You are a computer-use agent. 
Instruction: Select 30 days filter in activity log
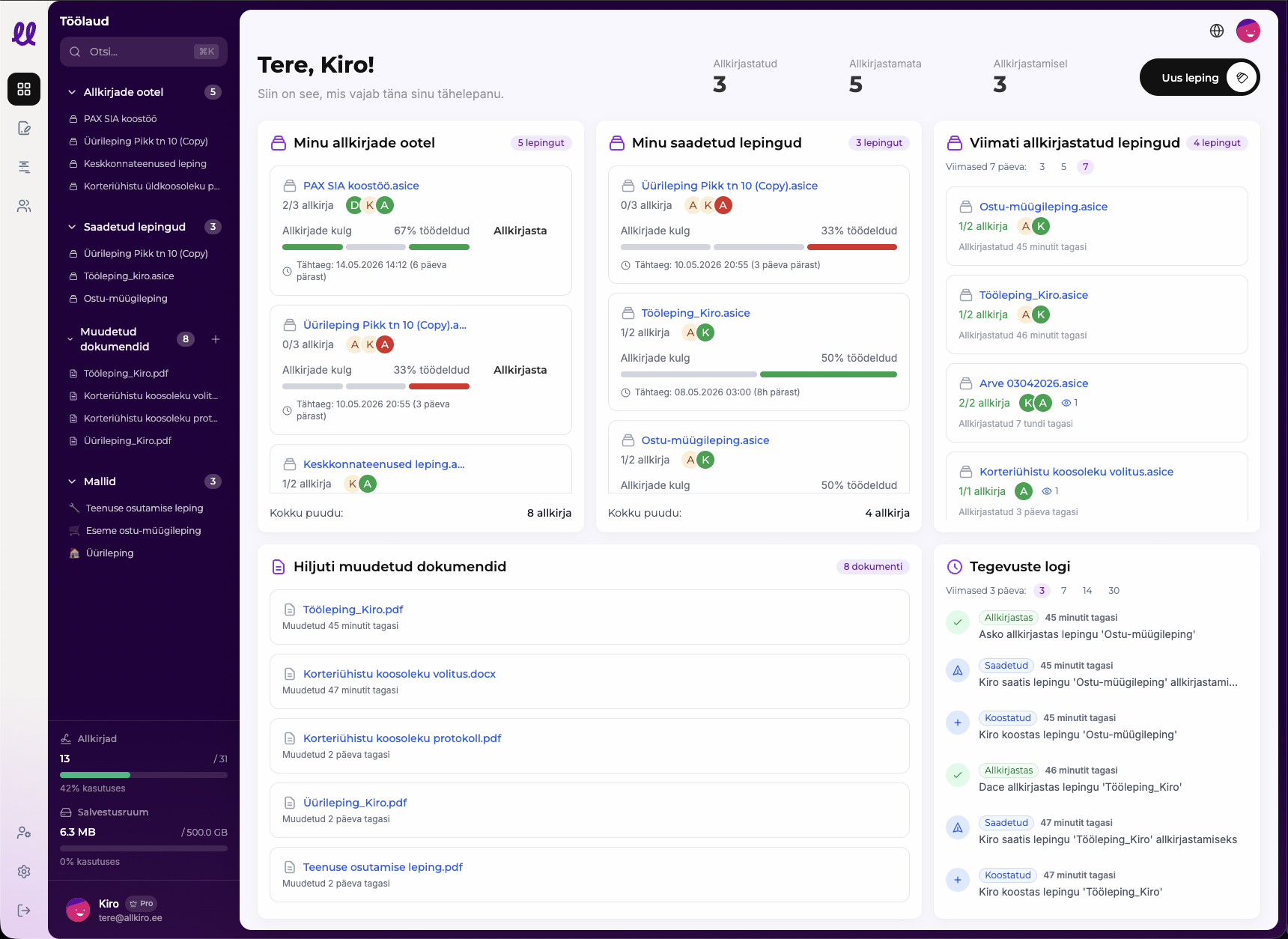pyautogui.click(x=1114, y=591)
